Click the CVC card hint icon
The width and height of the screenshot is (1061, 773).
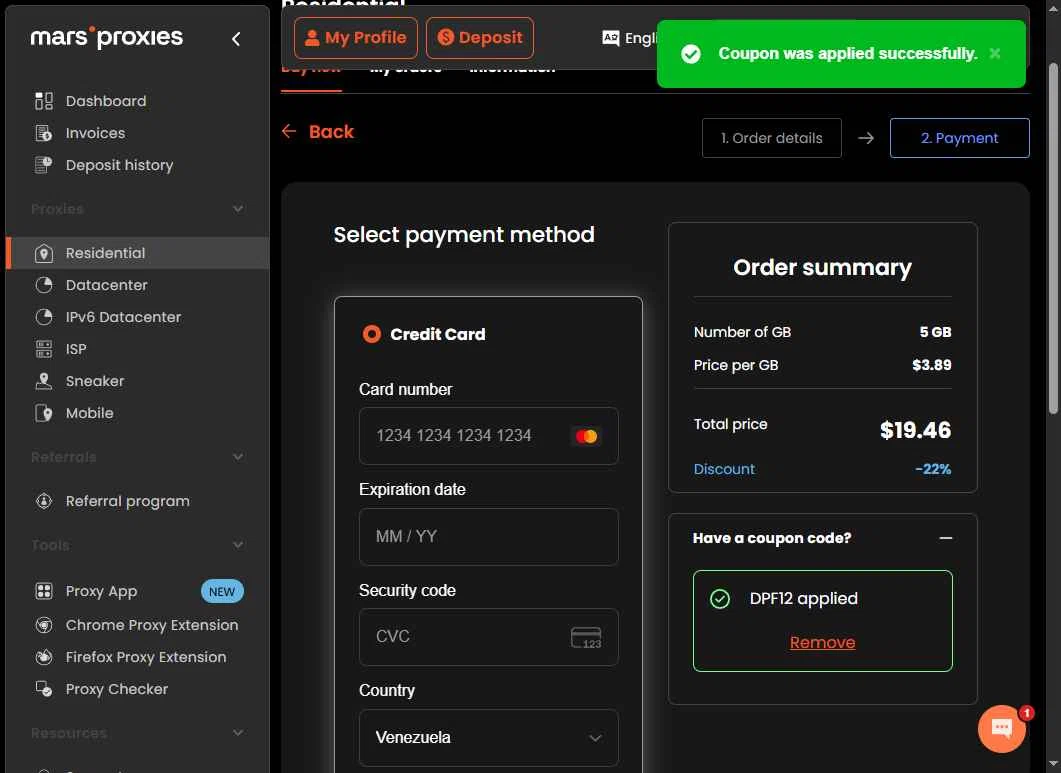[x=586, y=638]
